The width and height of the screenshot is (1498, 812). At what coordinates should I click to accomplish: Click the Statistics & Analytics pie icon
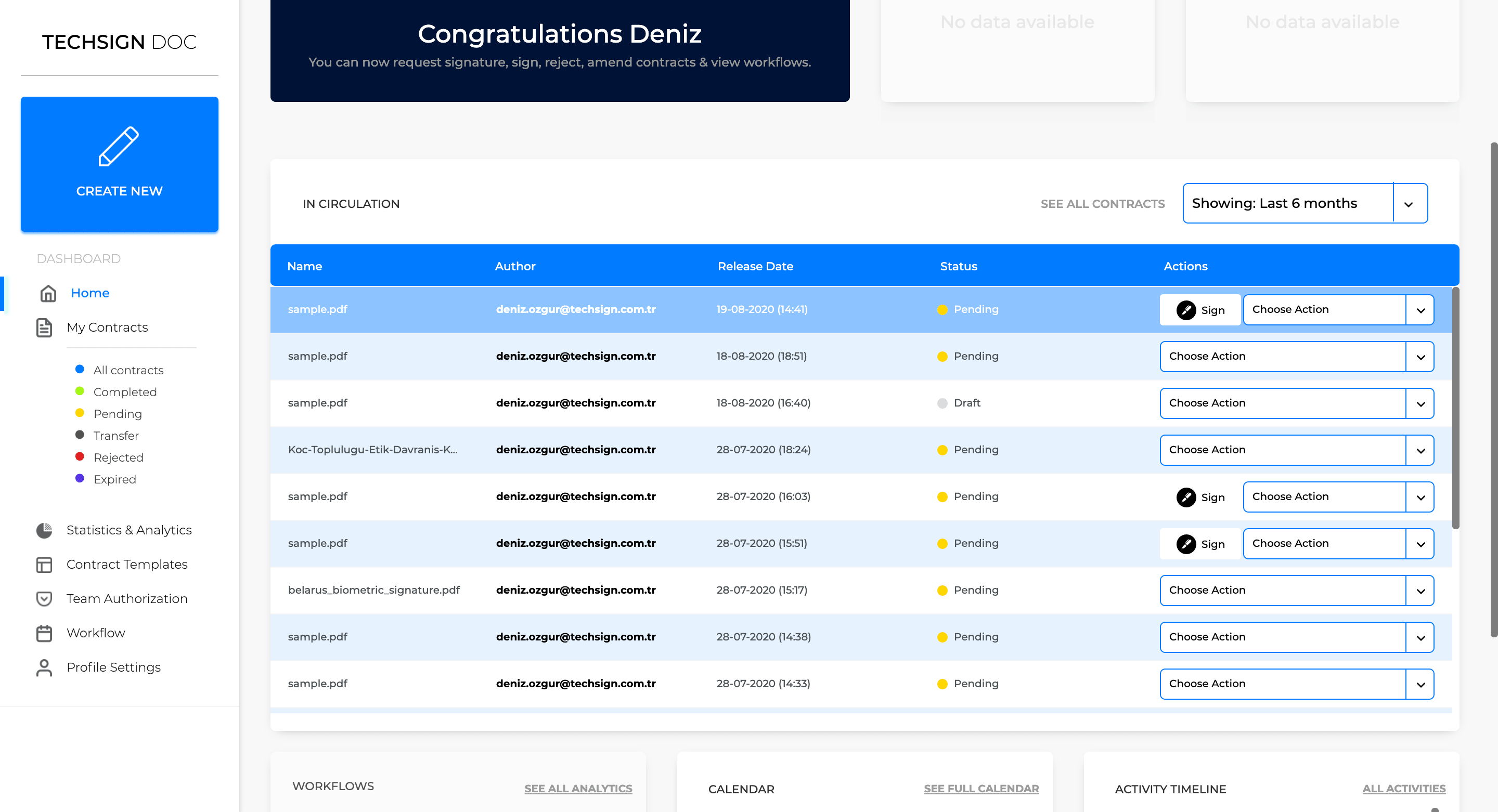[44, 530]
